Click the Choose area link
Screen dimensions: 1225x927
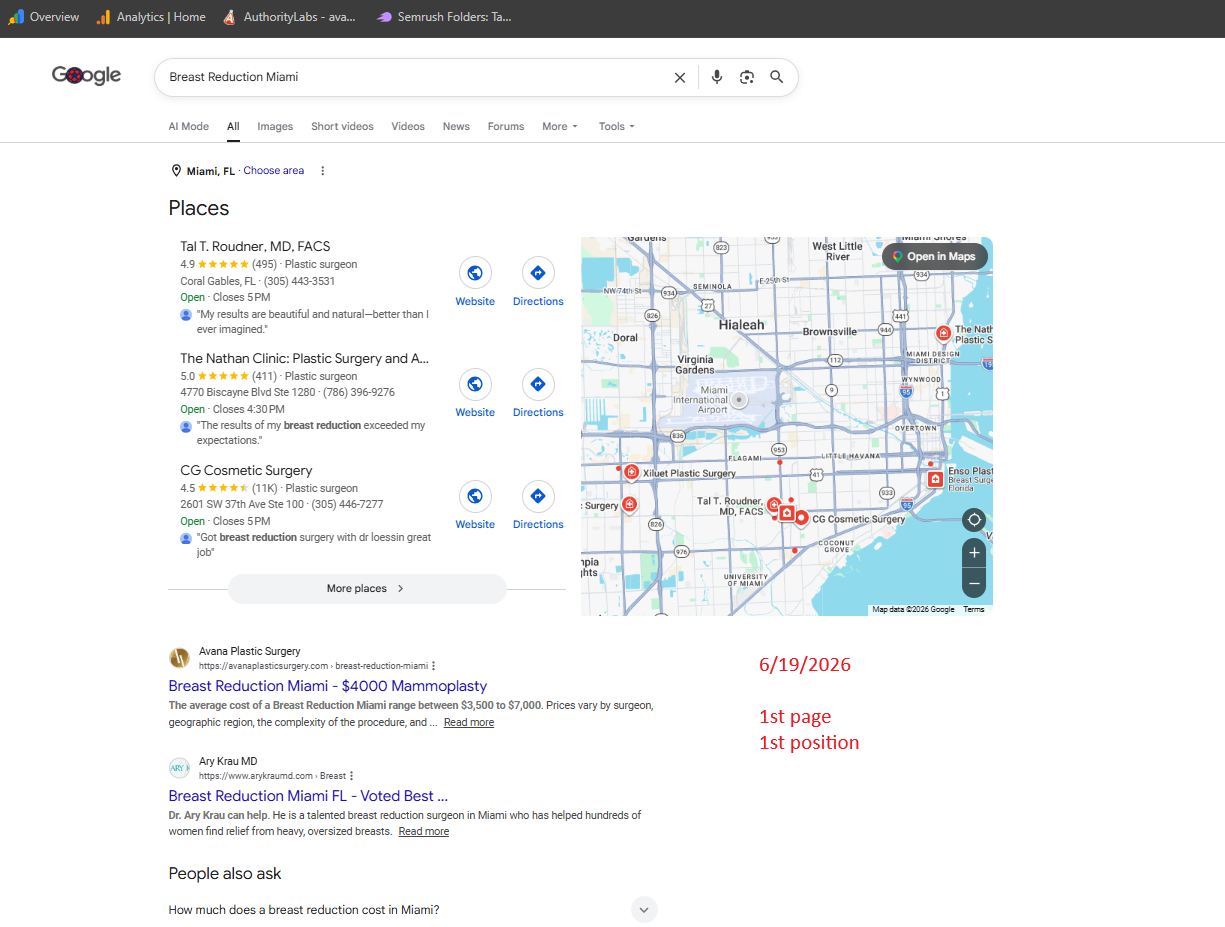point(273,171)
